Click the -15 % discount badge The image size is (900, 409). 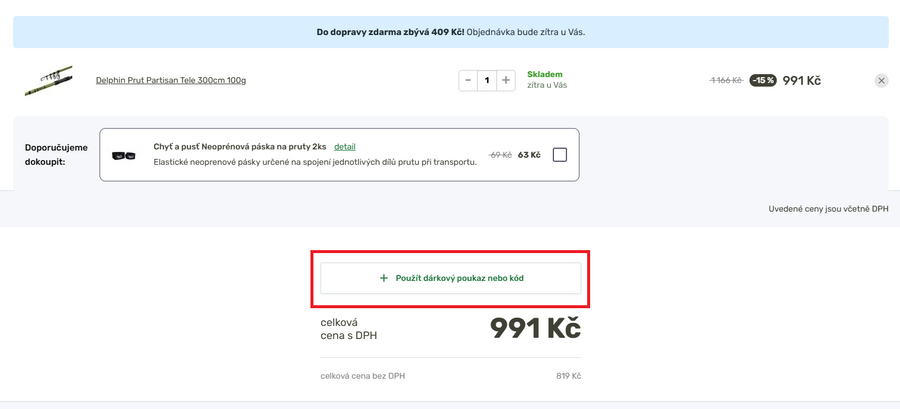pos(763,80)
